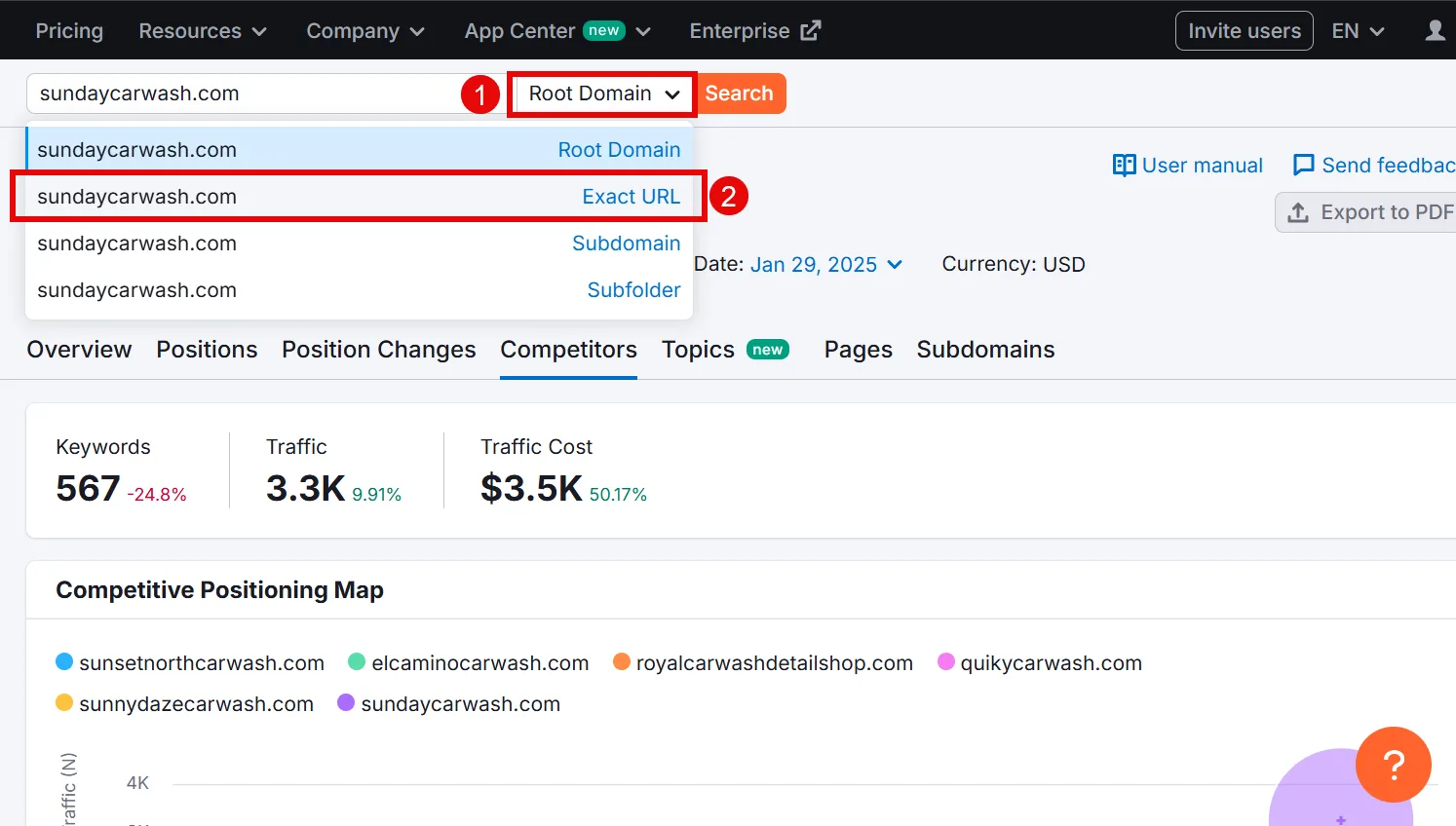The width and height of the screenshot is (1456, 826).
Task: Click the Keywords -24.8% change value
Action: pyautogui.click(x=157, y=495)
